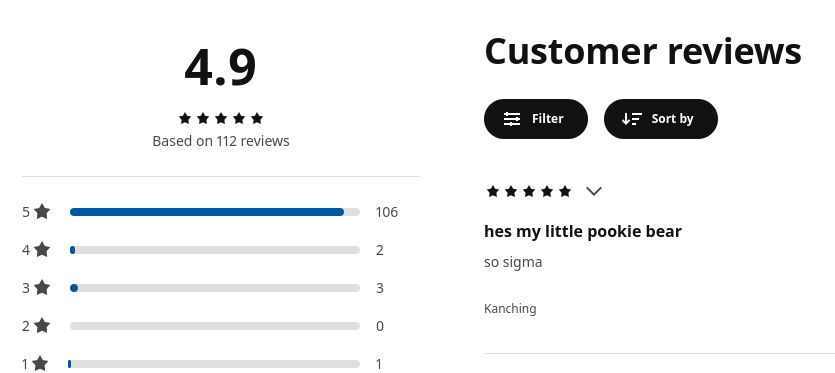
Task: Click the five stars on Kanching's review
Action: [529, 191]
